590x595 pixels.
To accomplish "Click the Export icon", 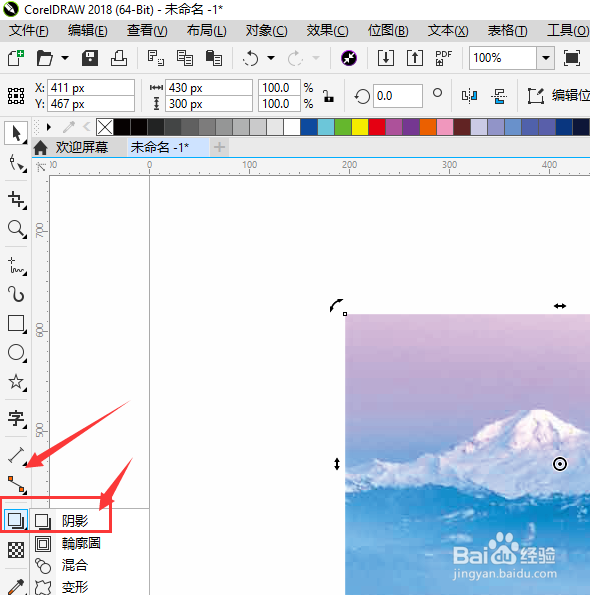I will 415,58.
